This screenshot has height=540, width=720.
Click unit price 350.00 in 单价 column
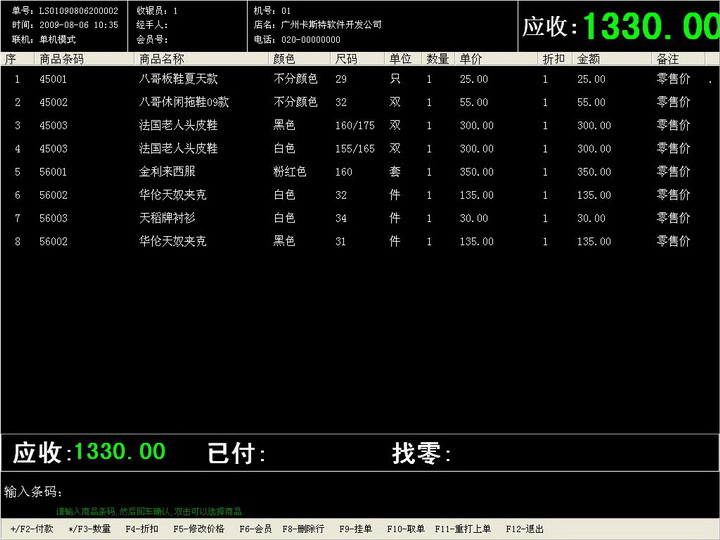[477, 172]
